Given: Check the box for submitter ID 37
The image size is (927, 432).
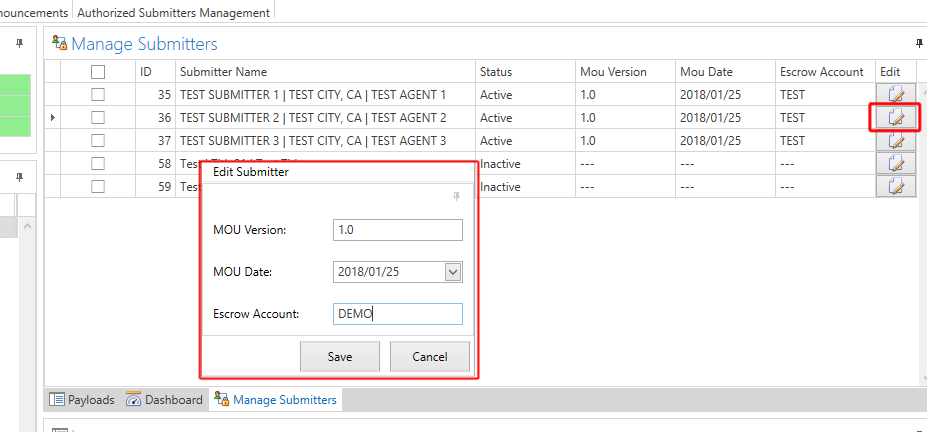Looking at the screenshot, I should click(98, 140).
